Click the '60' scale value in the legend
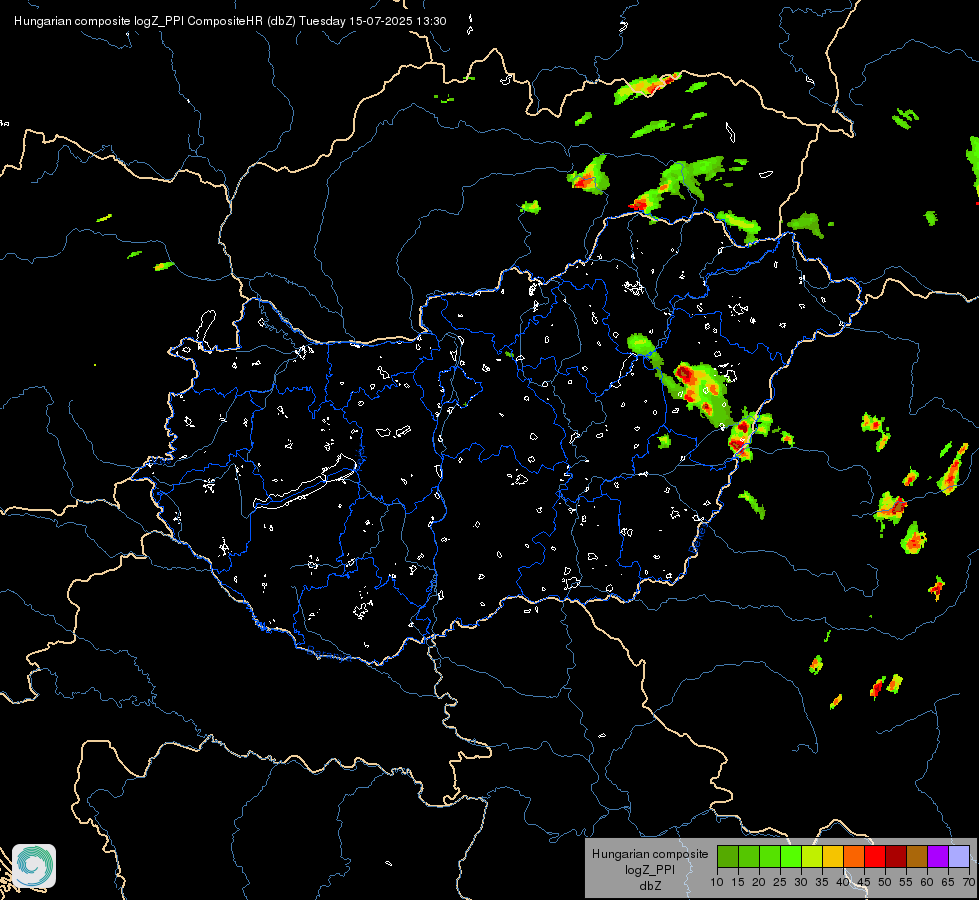979x900 pixels. tap(927, 882)
